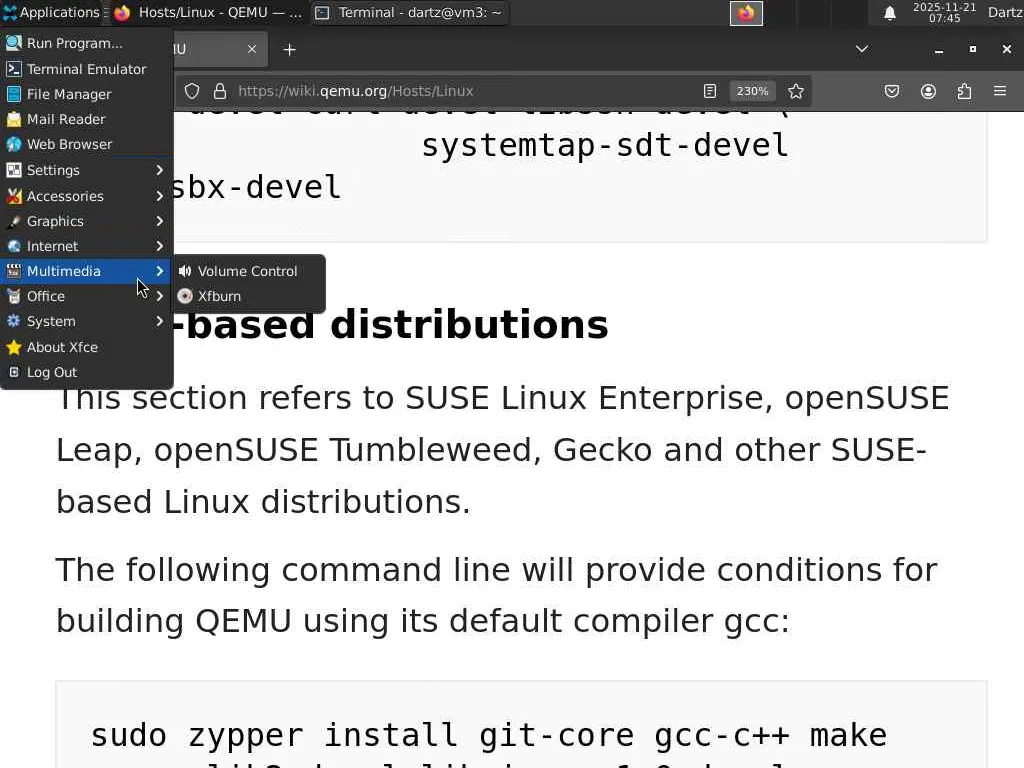Open Firefox account profile icon
This screenshot has width=1024, height=768.
(x=928, y=91)
